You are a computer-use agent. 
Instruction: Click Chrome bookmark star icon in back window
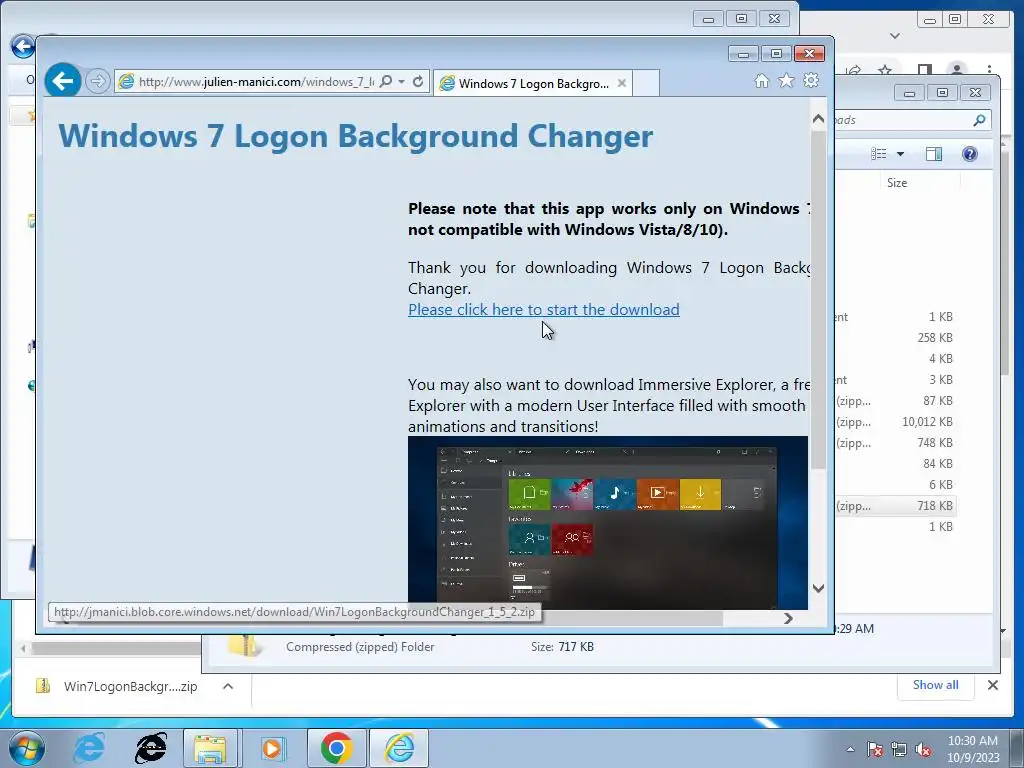coord(885,69)
